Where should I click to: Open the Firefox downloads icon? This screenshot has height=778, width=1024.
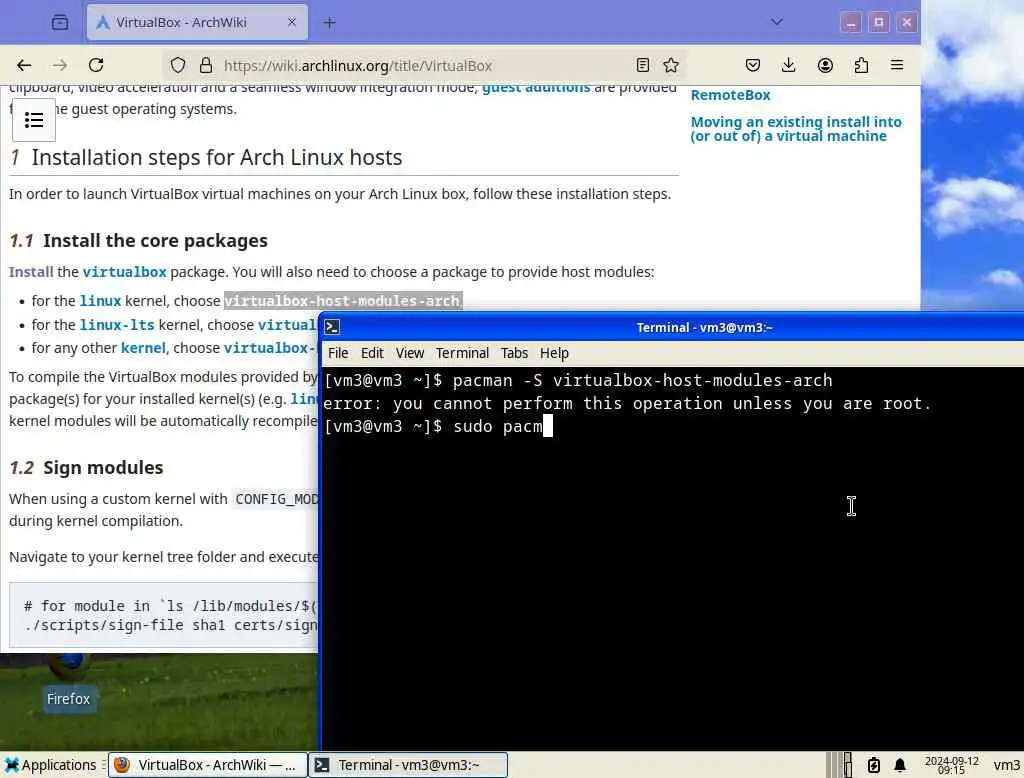[x=788, y=65]
